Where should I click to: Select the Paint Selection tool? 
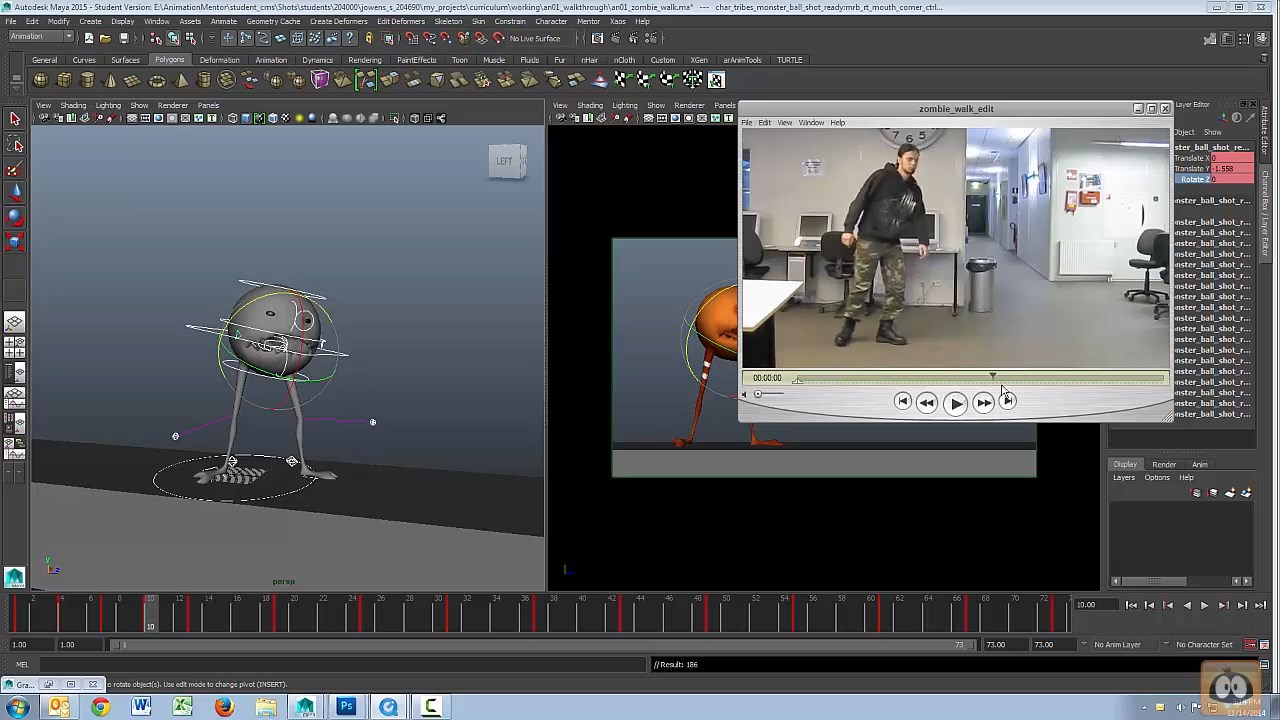(x=15, y=168)
